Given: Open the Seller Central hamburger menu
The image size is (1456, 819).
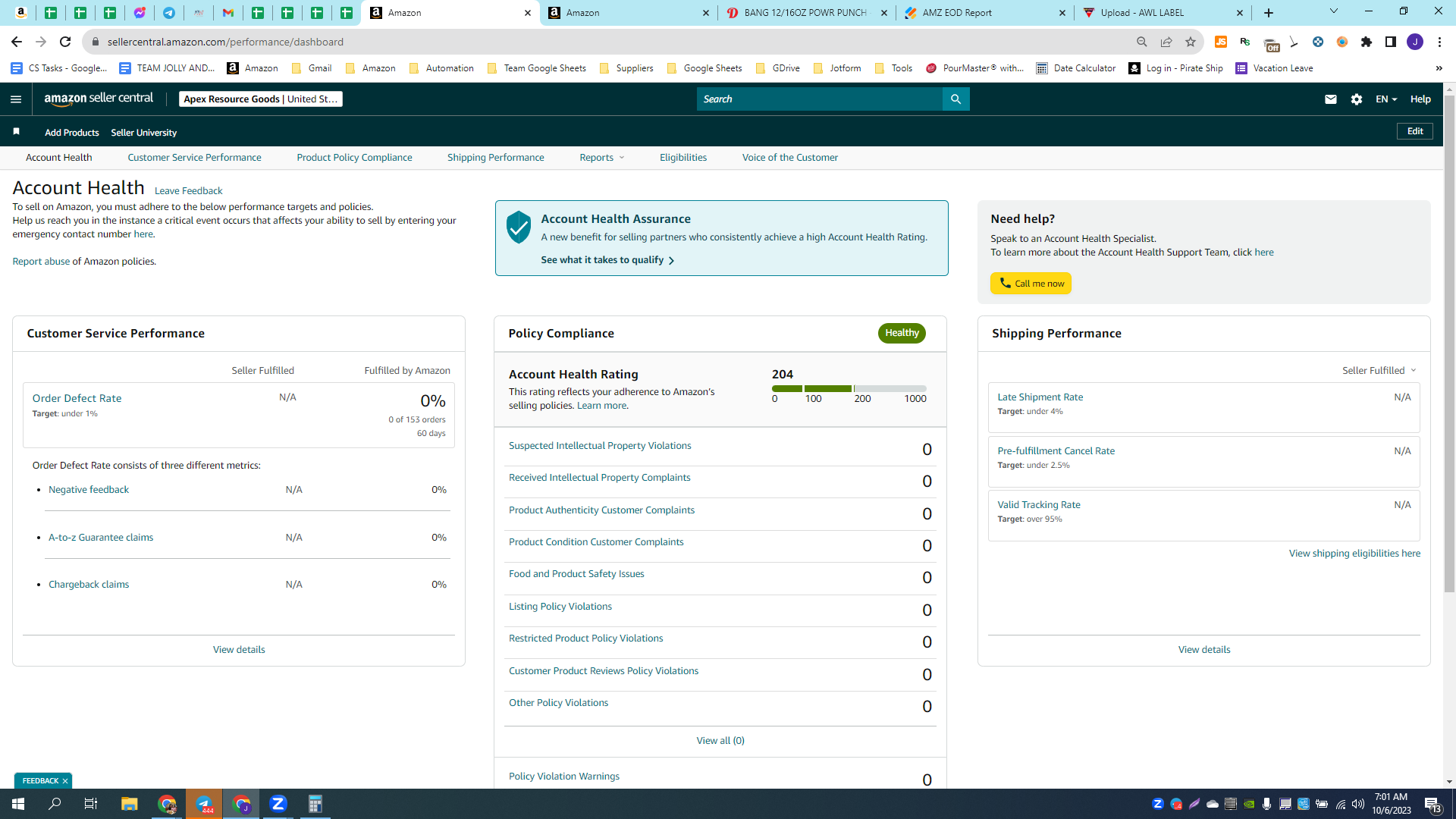Looking at the screenshot, I should point(16,99).
